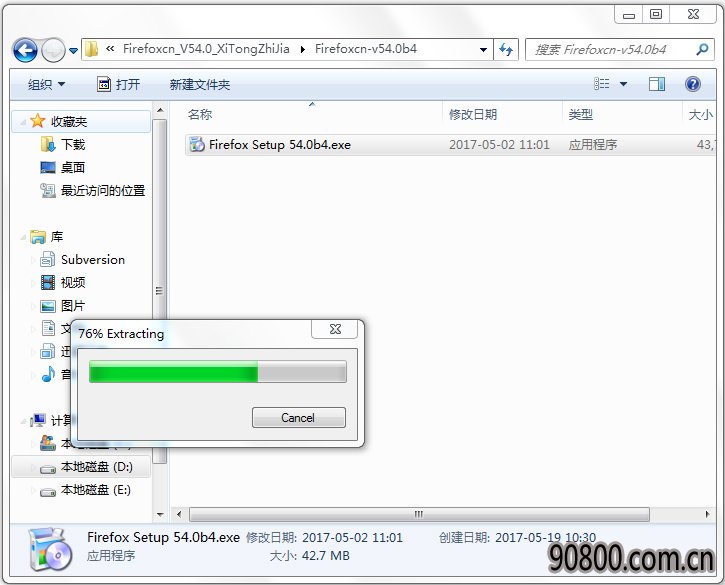Open the 图片 library

pos(73,306)
